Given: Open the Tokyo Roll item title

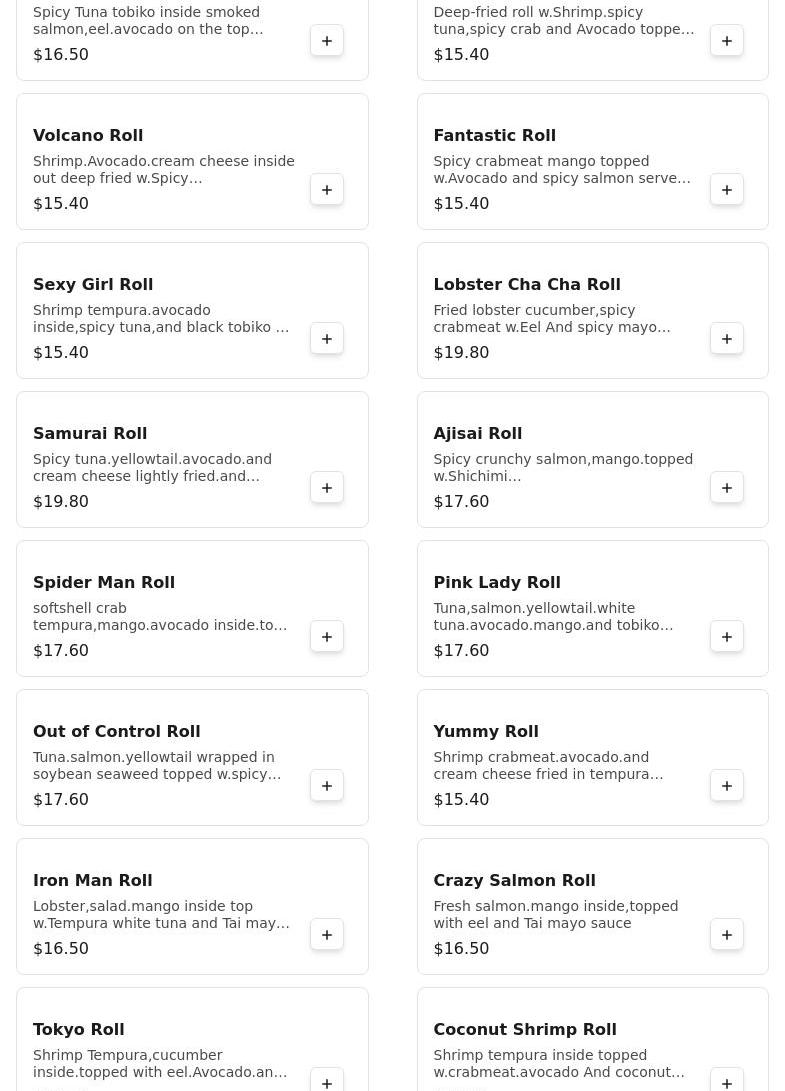Looking at the screenshot, I should 79,1029.
